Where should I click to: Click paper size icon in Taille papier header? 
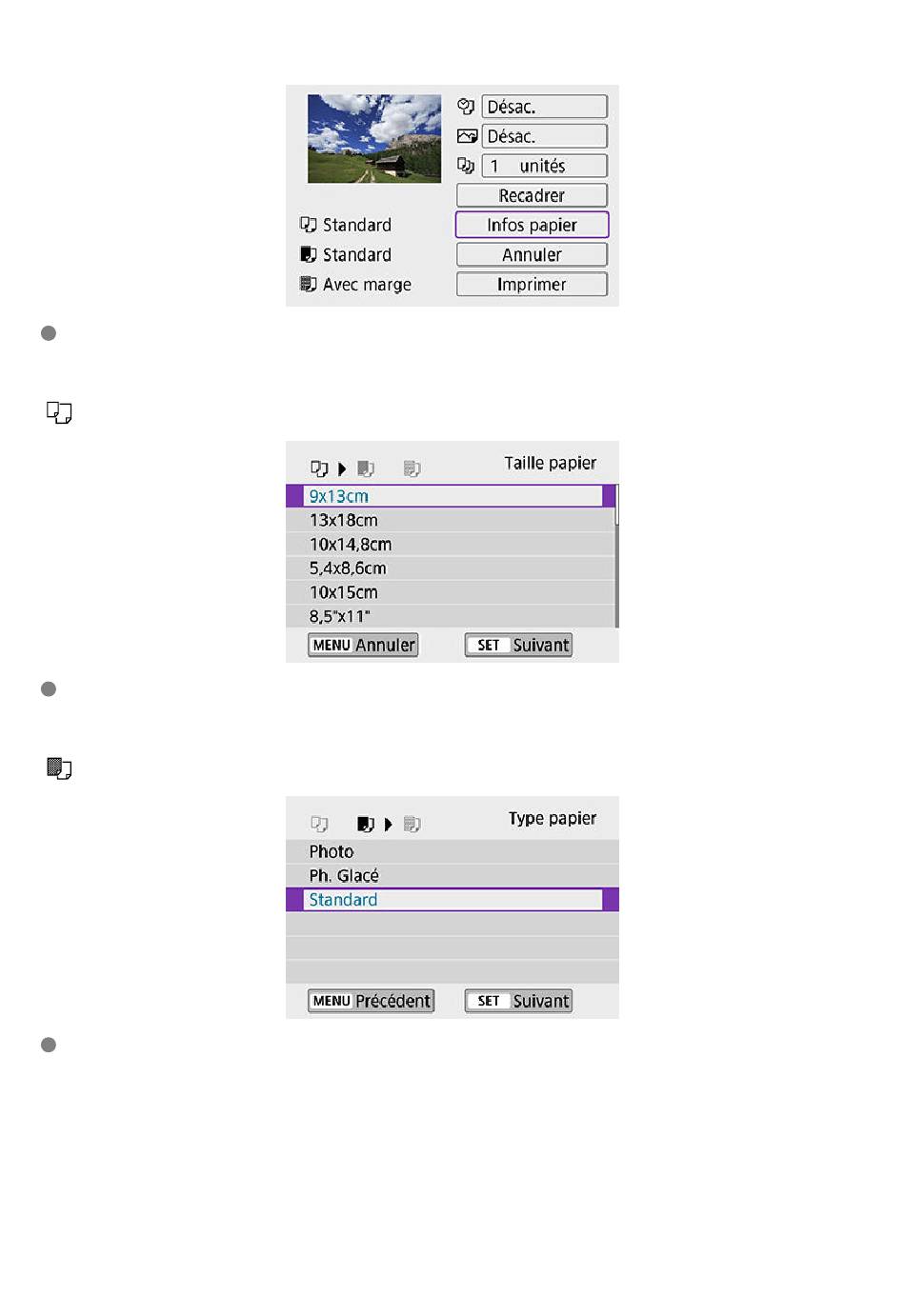[x=319, y=469]
